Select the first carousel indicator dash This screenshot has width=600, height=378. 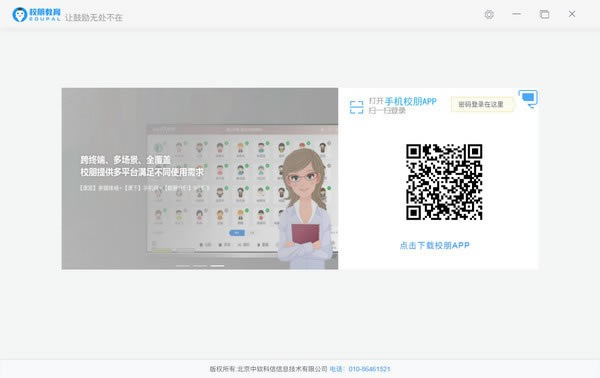tap(183, 266)
